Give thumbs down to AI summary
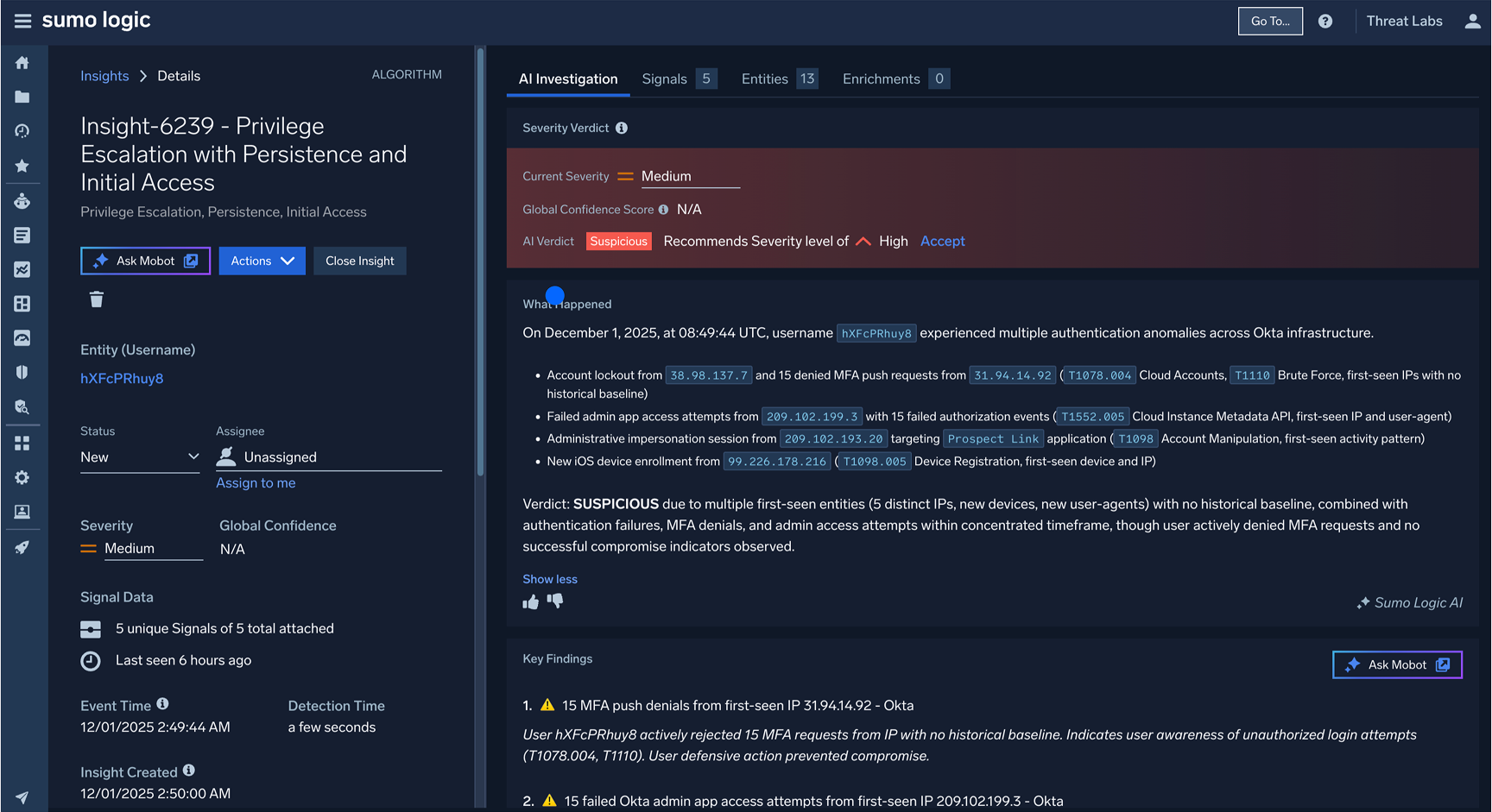The width and height of the screenshot is (1492, 812). coord(555,601)
